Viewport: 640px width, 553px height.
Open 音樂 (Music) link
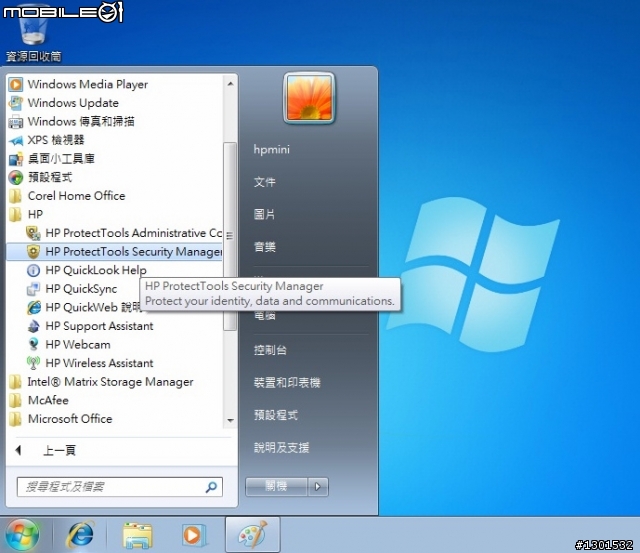click(x=264, y=247)
